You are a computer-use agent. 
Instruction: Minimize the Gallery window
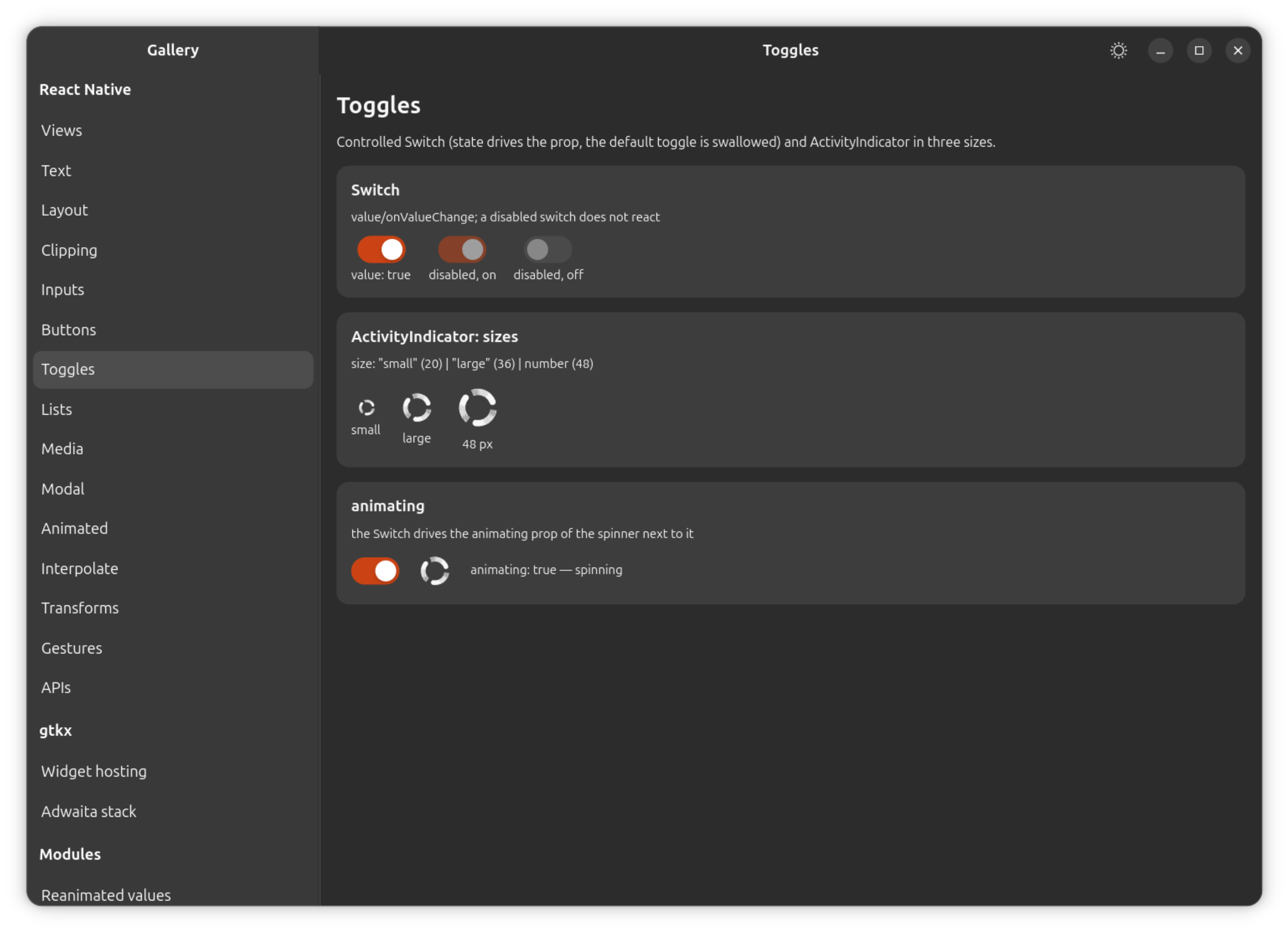[1160, 51]
